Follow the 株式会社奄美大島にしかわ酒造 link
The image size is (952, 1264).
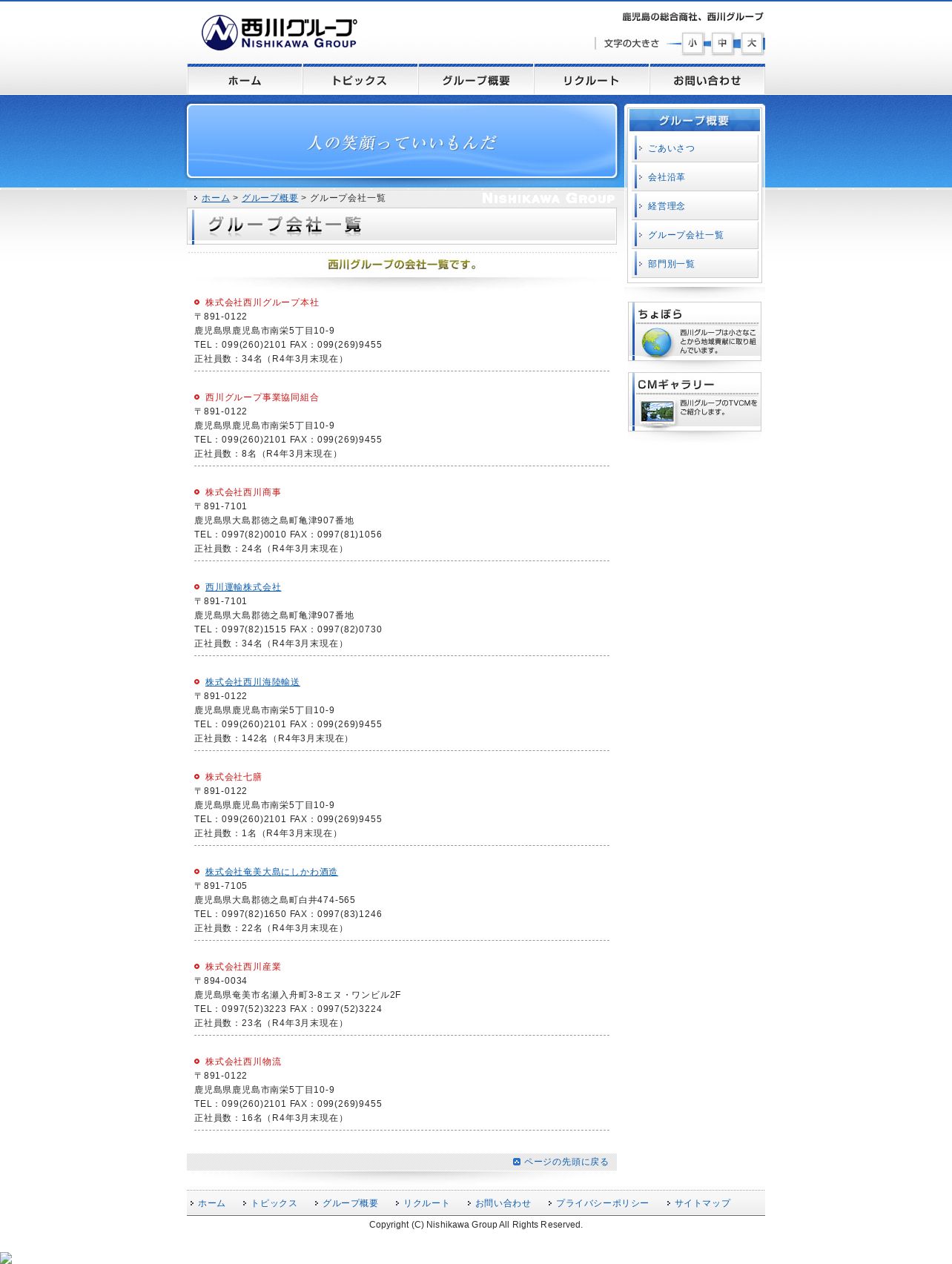click(271, 872)
